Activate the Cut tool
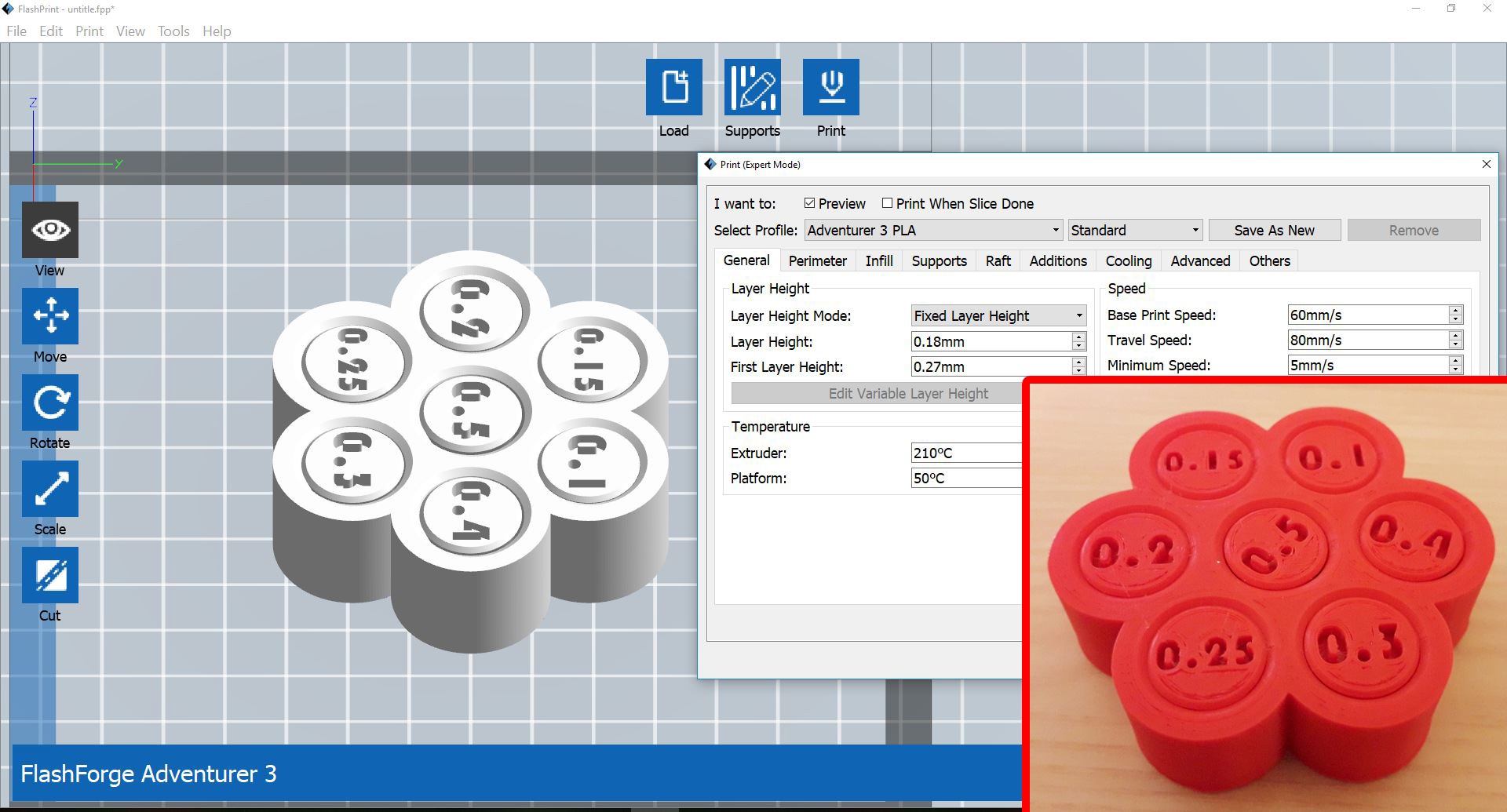The height and width of the screenshot is (812, 1507). coord(49,574)
